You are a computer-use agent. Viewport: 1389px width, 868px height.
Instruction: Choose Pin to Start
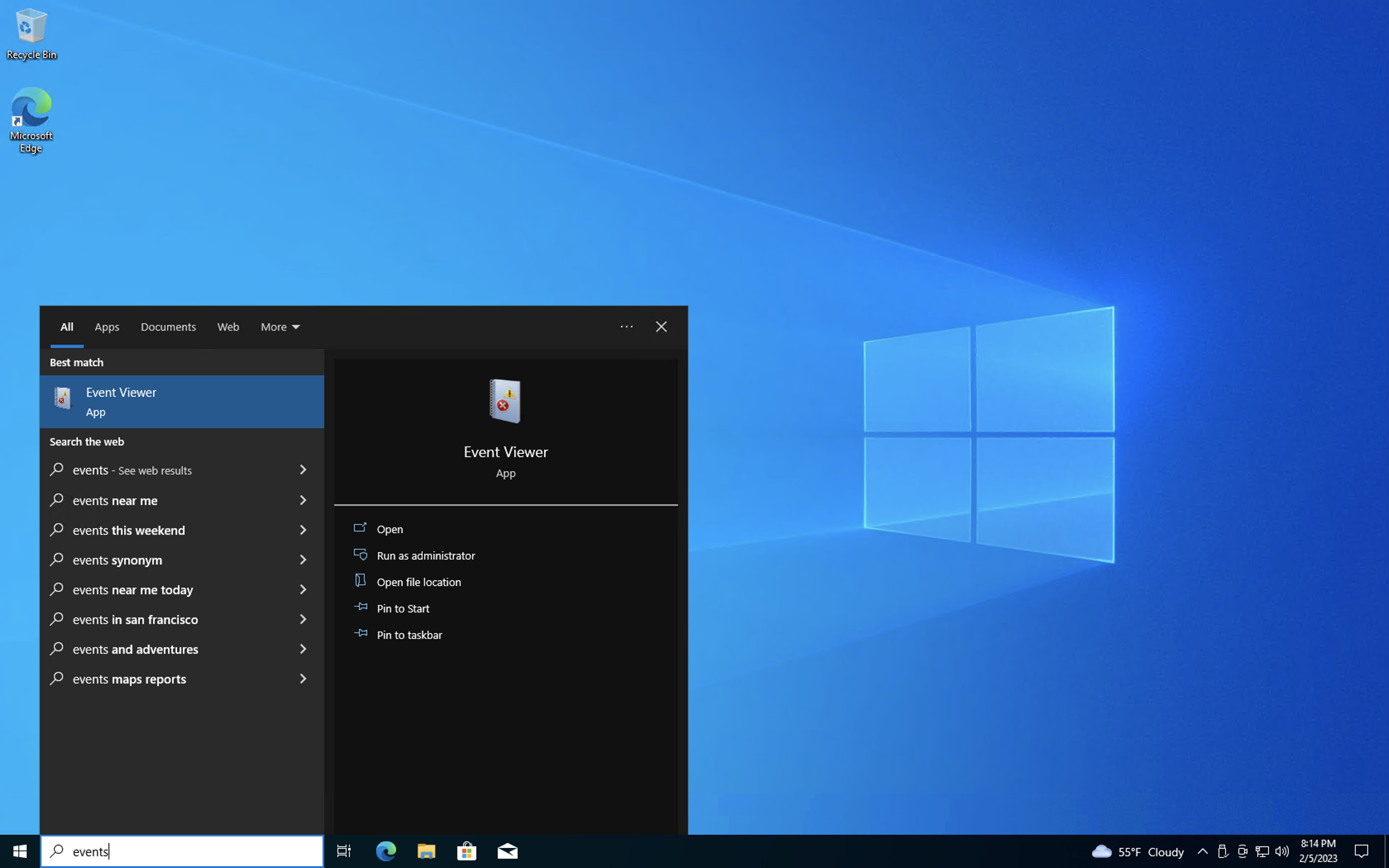tap(403, 608)
